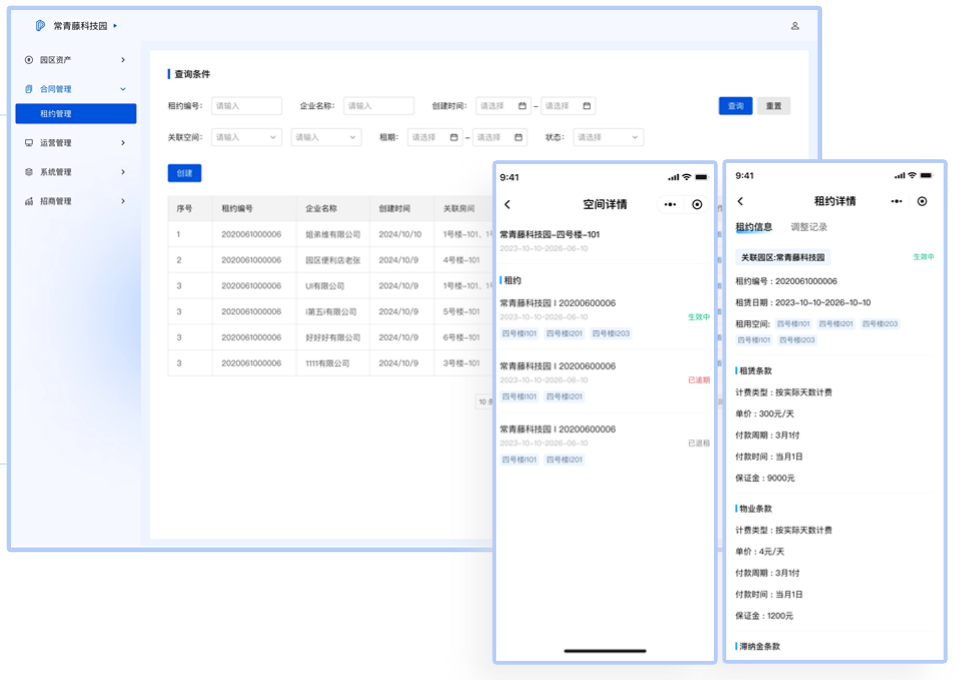Open calendar icon in 创建时间 start date

point(522,106)
